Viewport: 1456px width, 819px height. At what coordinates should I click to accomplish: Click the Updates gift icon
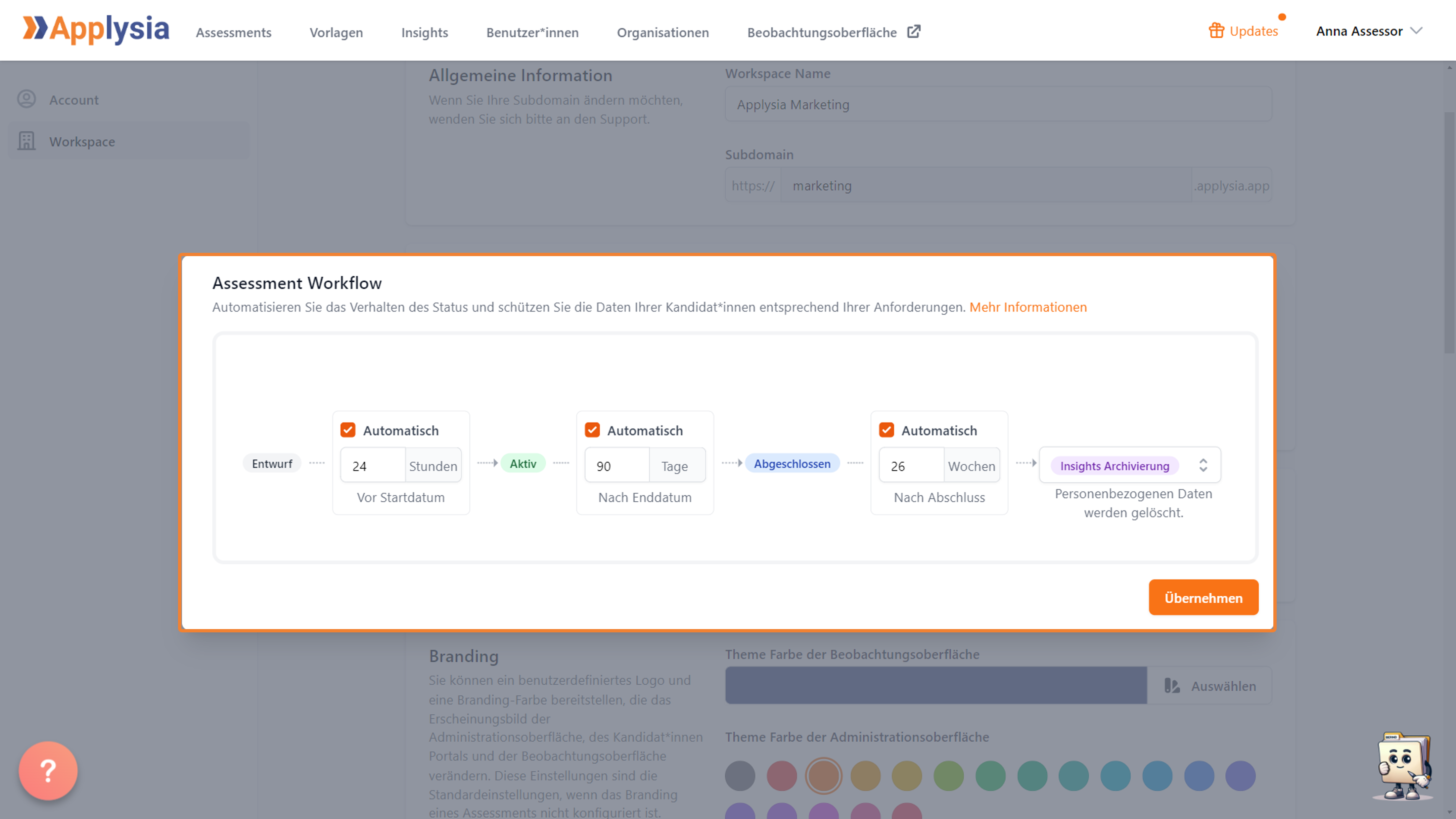click(1216, 30)
